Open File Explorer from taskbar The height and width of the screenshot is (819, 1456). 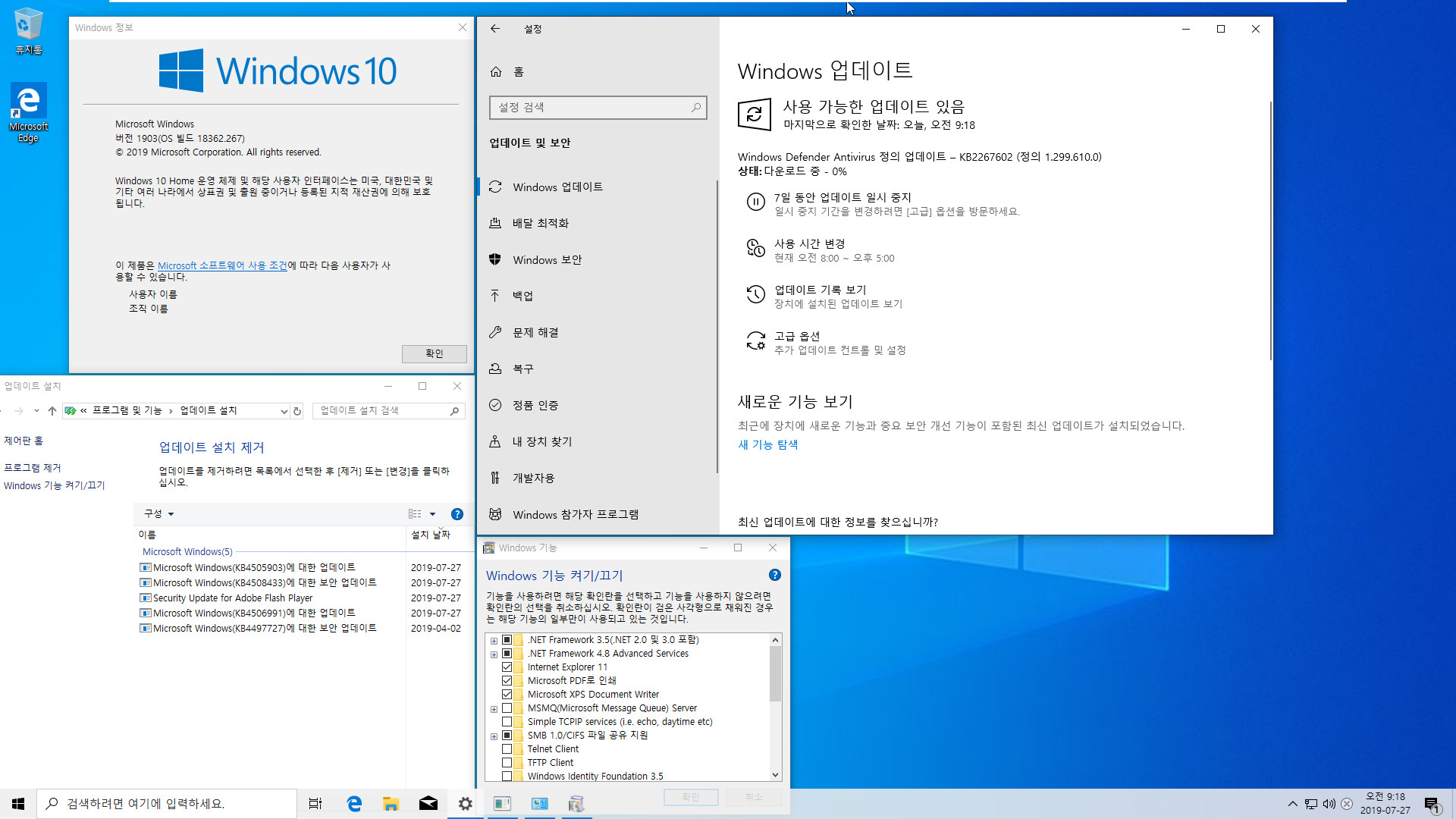click(391, 804)
